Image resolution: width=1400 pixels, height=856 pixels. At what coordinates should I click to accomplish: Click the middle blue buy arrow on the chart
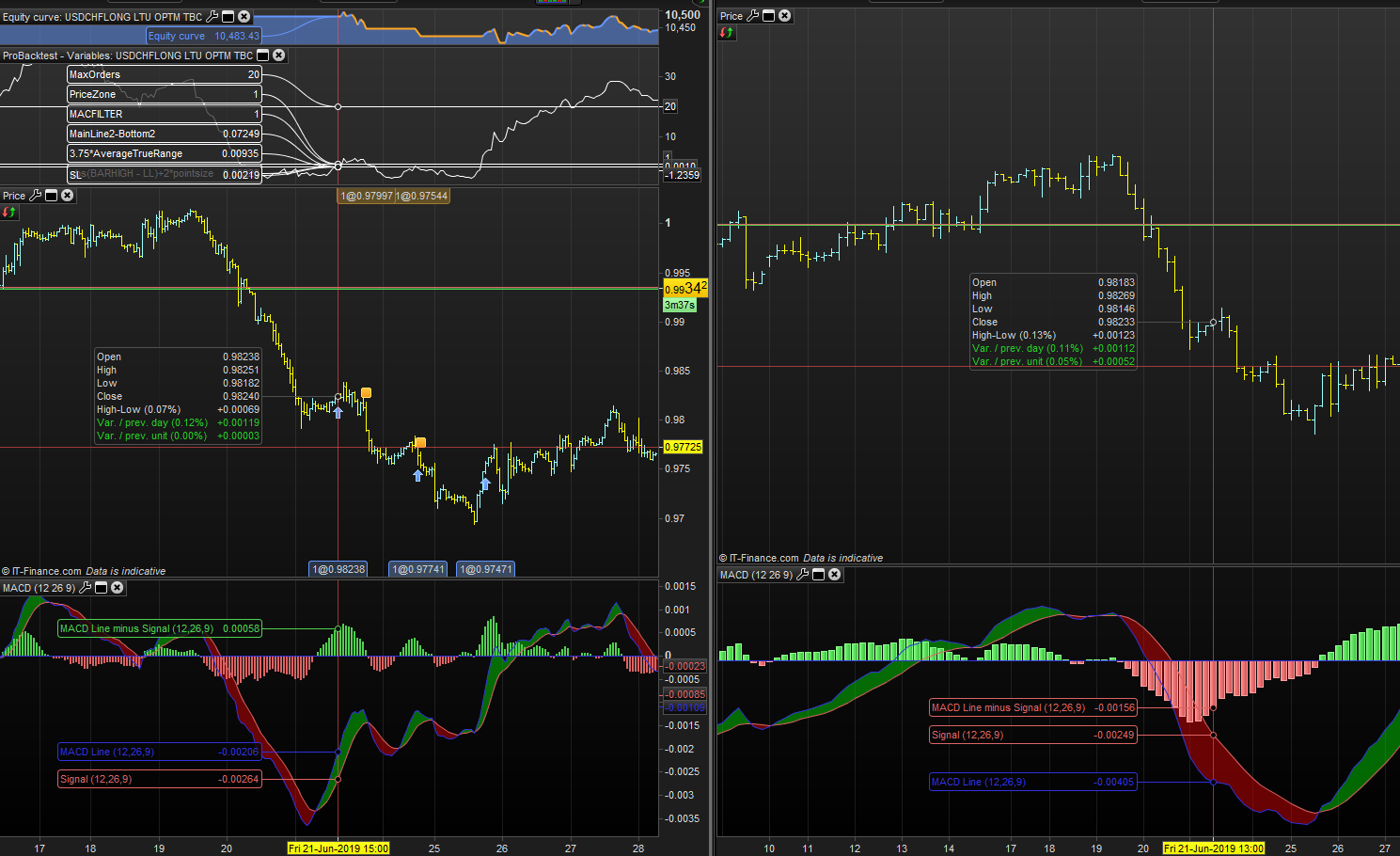[x=418, y=475]
